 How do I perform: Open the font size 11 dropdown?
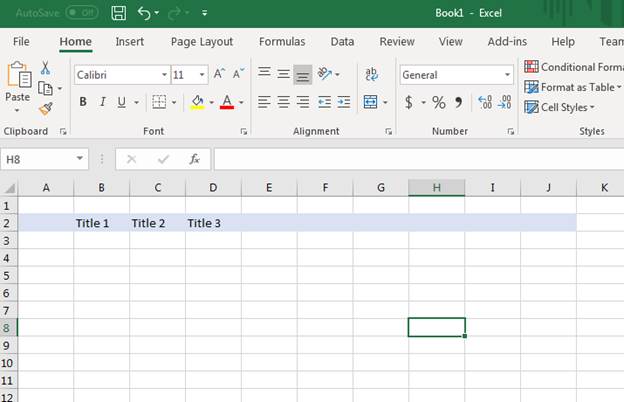coord(202,75)
